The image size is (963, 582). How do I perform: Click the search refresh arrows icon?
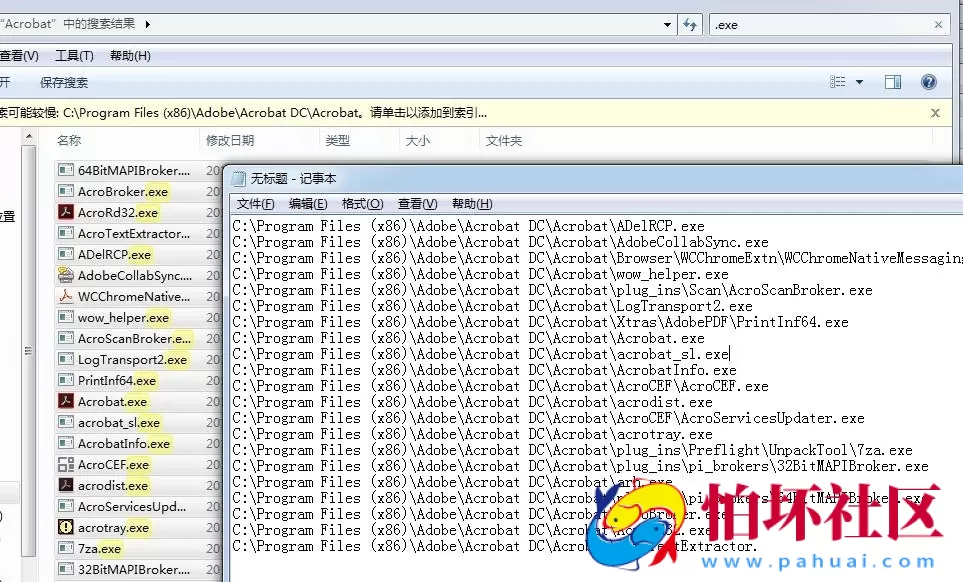point(689,24)
